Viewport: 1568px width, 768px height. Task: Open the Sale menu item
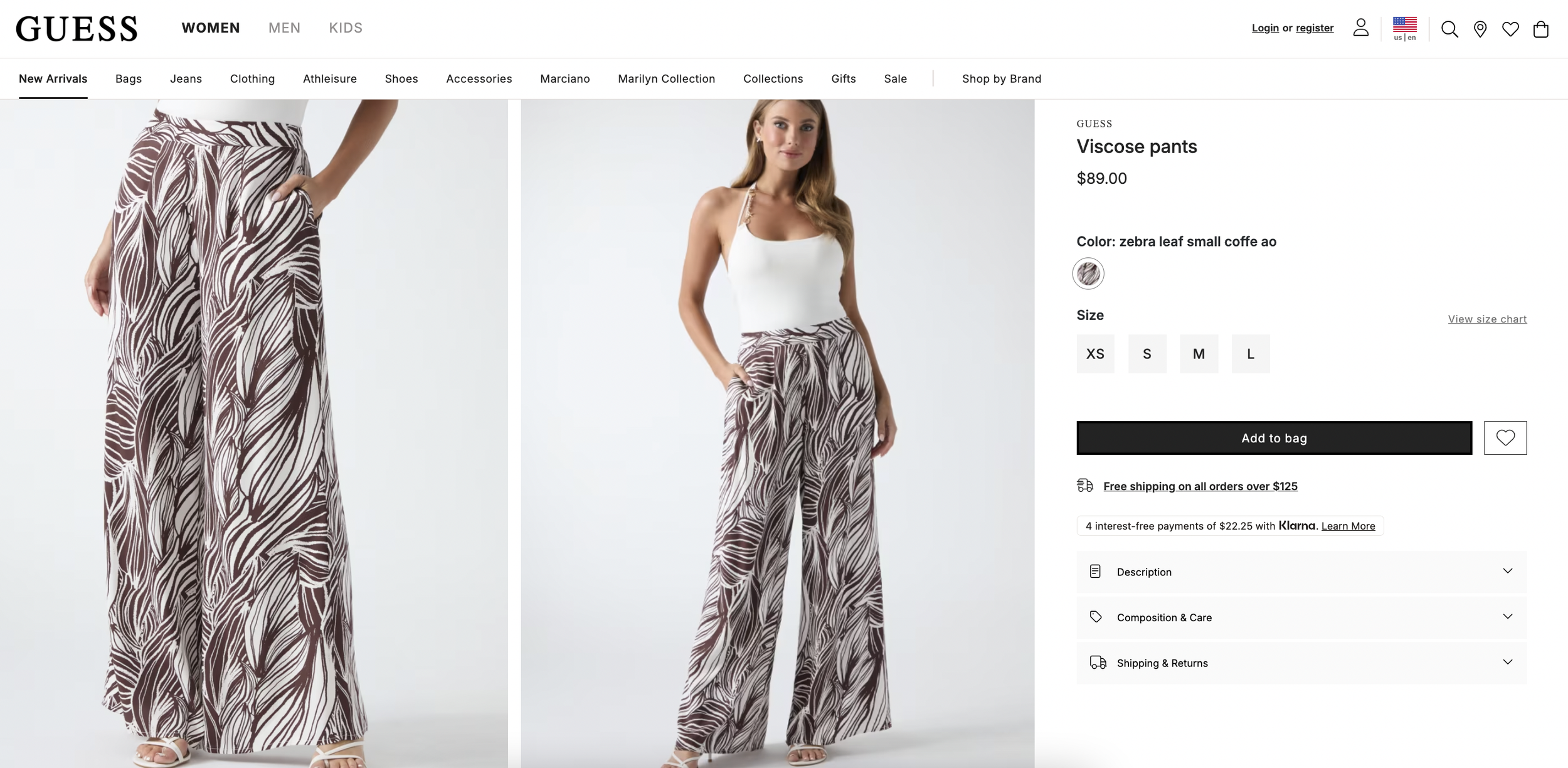click(x=895, y=78)
